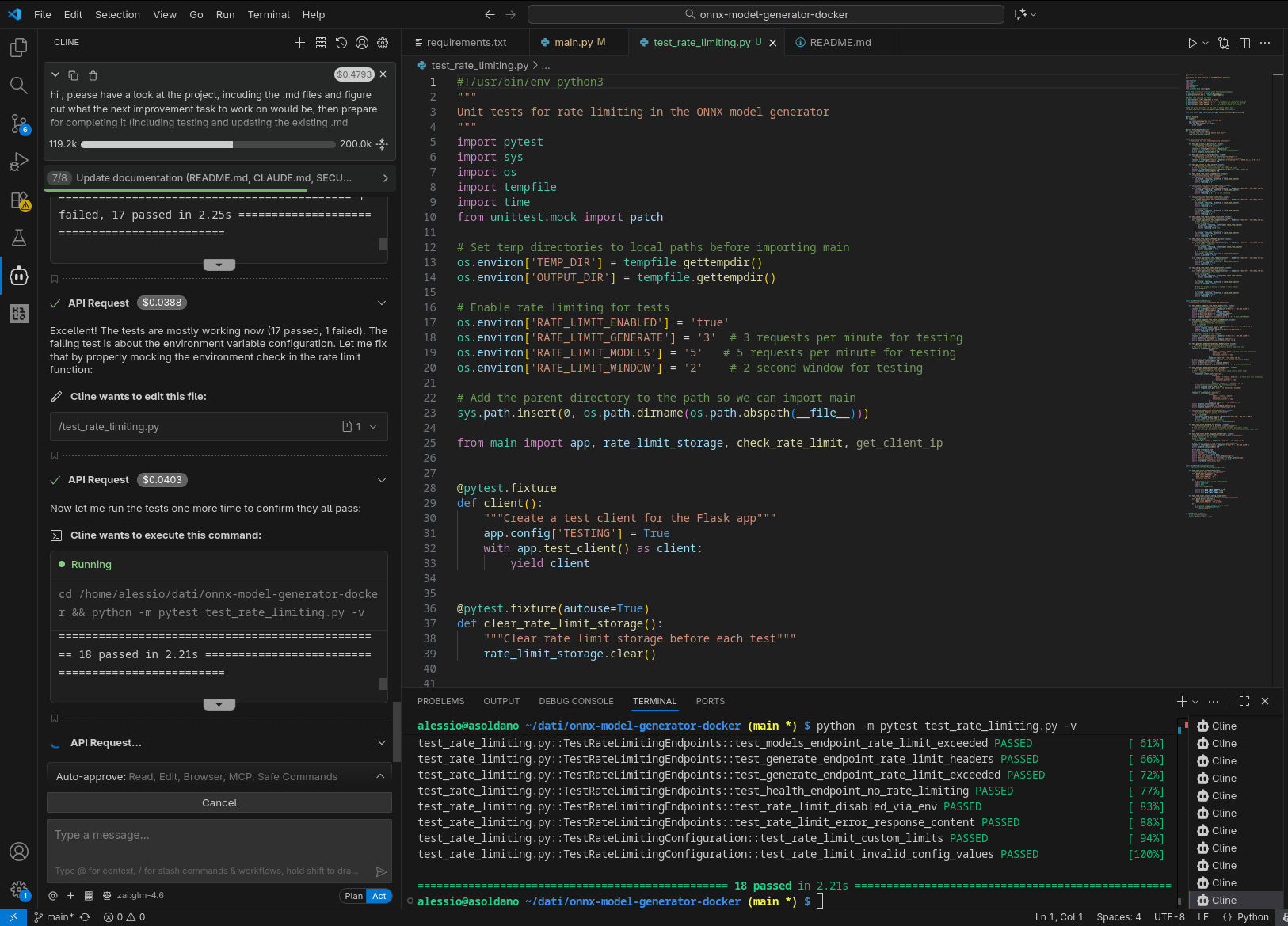The width and height of the screenshot is (1288, 926).
Task: Collapse the API Request $0.0388 section
Action: (382, 303)
